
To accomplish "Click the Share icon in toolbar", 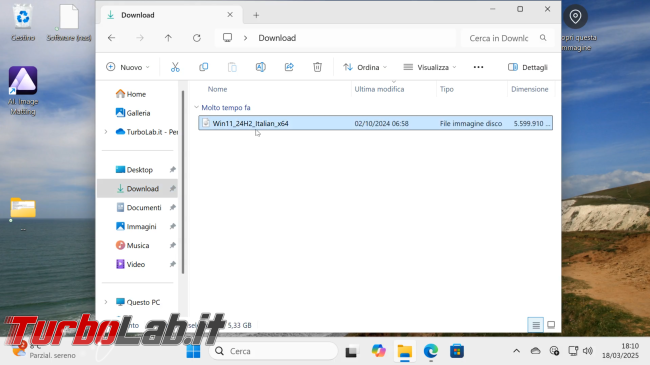I will click(x=289, y=67).
